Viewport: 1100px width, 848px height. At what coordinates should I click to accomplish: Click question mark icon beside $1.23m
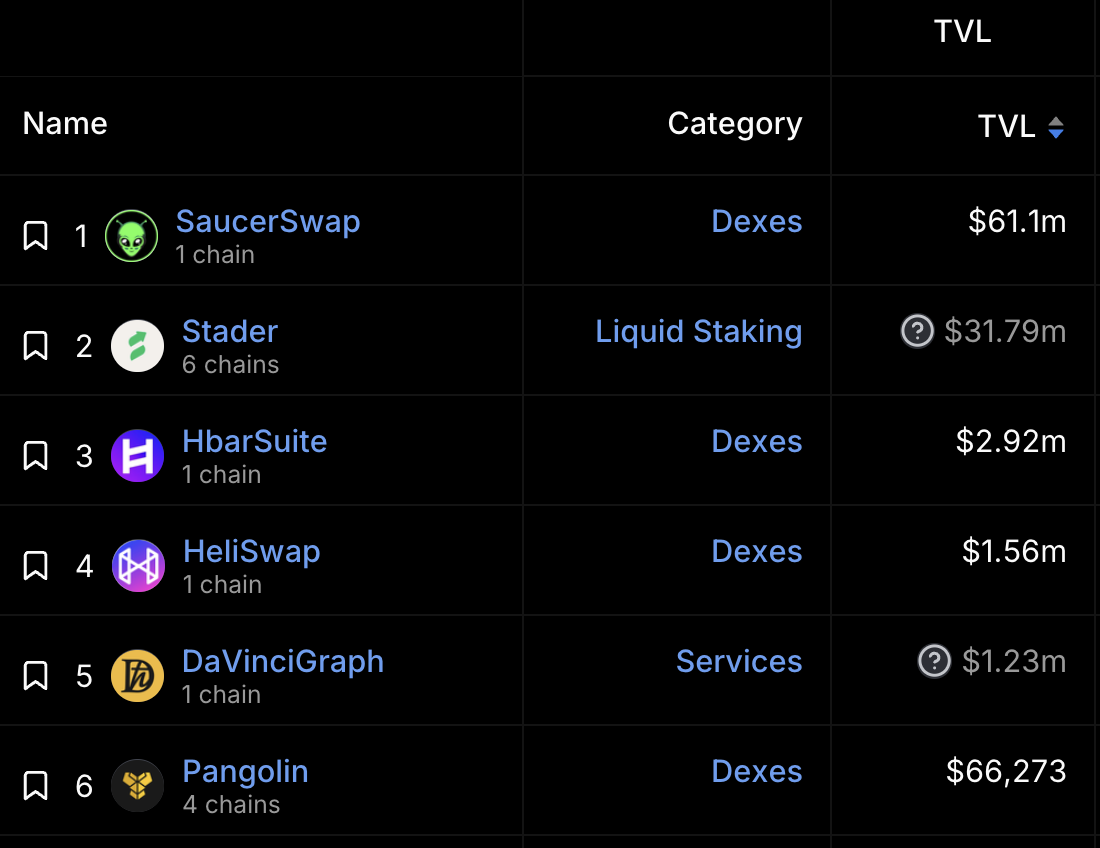tap(934, 661)
